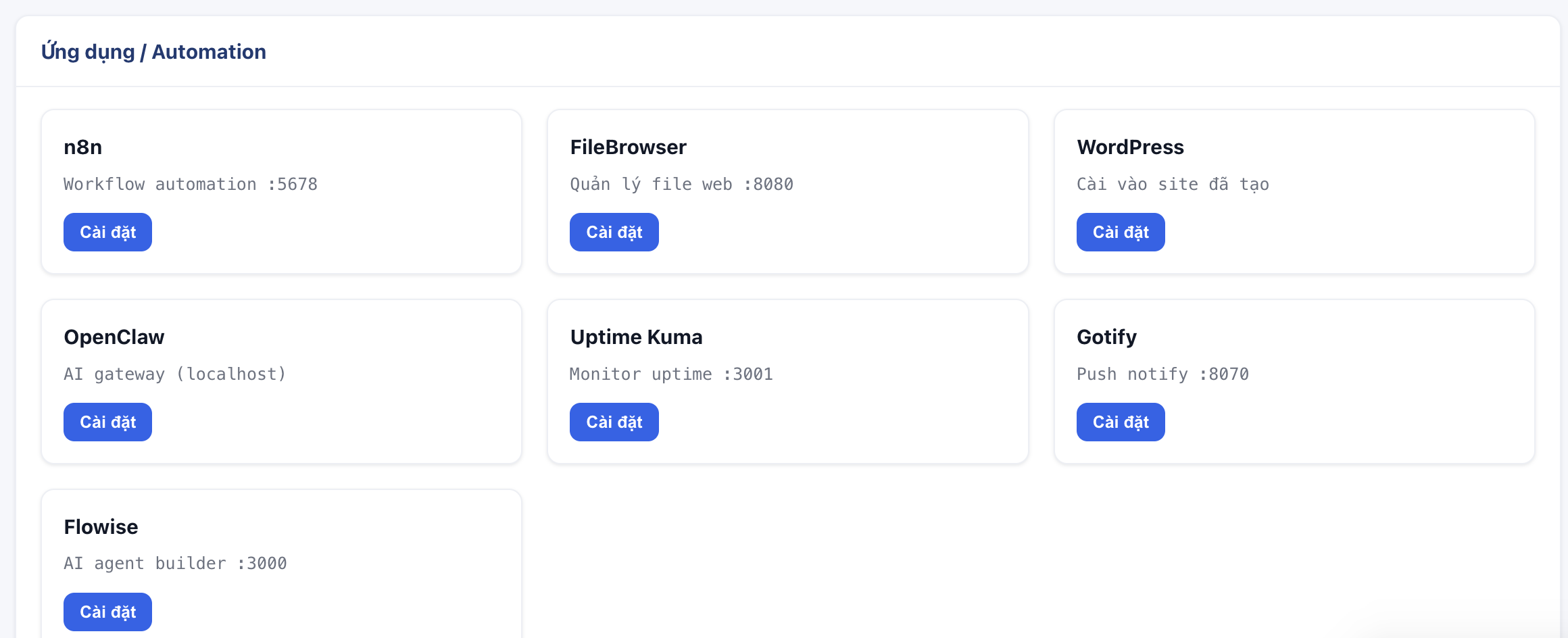Select the text Workflow automation :5678
1568x638 pixels.
[x=191, y=184]
